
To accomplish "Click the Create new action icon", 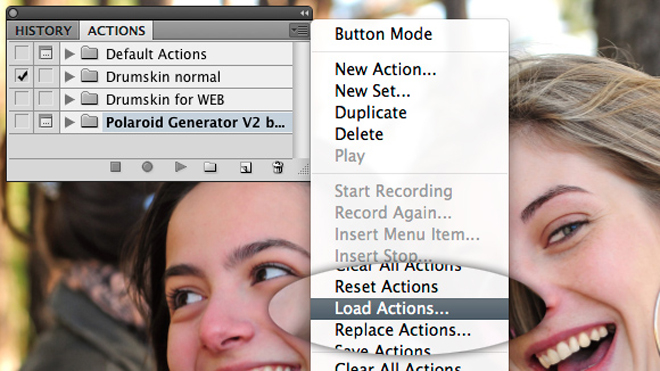I will (x=246, y=168).
